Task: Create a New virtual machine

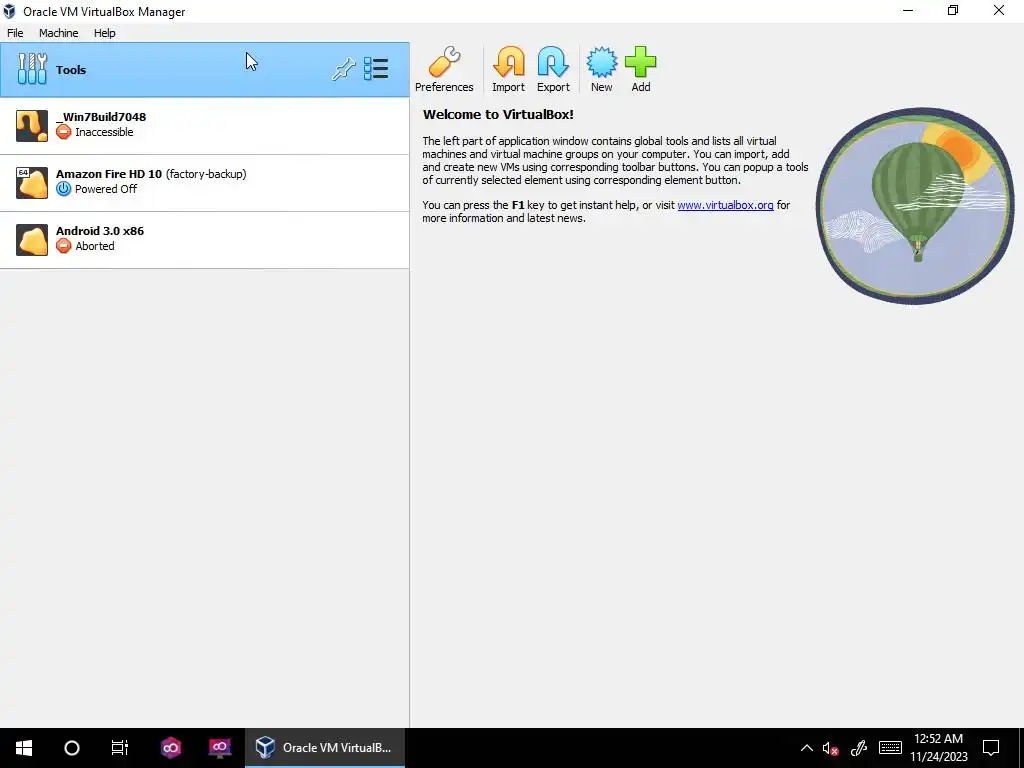Action: pos(601,70)
